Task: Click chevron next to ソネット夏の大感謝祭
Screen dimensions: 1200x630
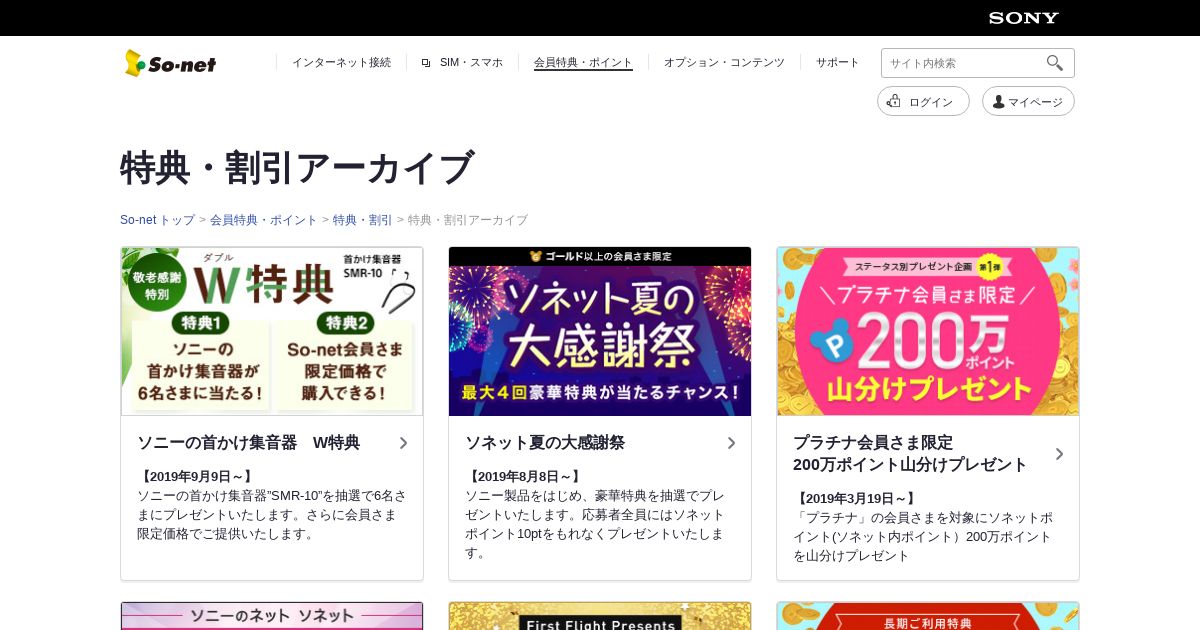Action: point(731,443)
